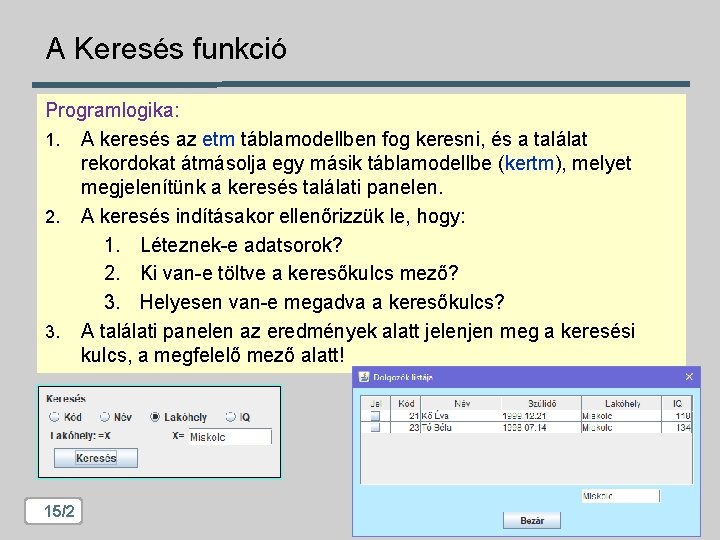Click the Jel column header
Viewport: 720px width, 540px height.
(376, 403)
